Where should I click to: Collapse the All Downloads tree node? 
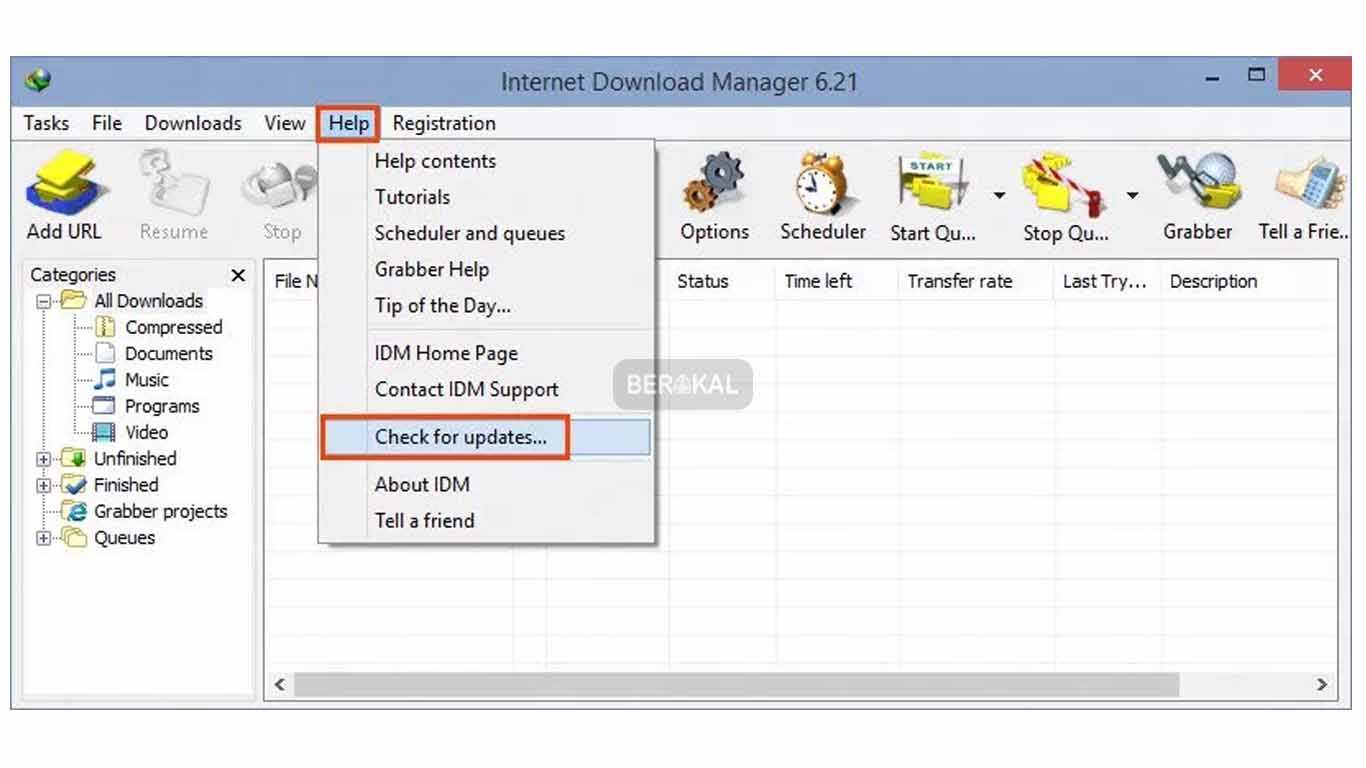[x=43, y=301]
